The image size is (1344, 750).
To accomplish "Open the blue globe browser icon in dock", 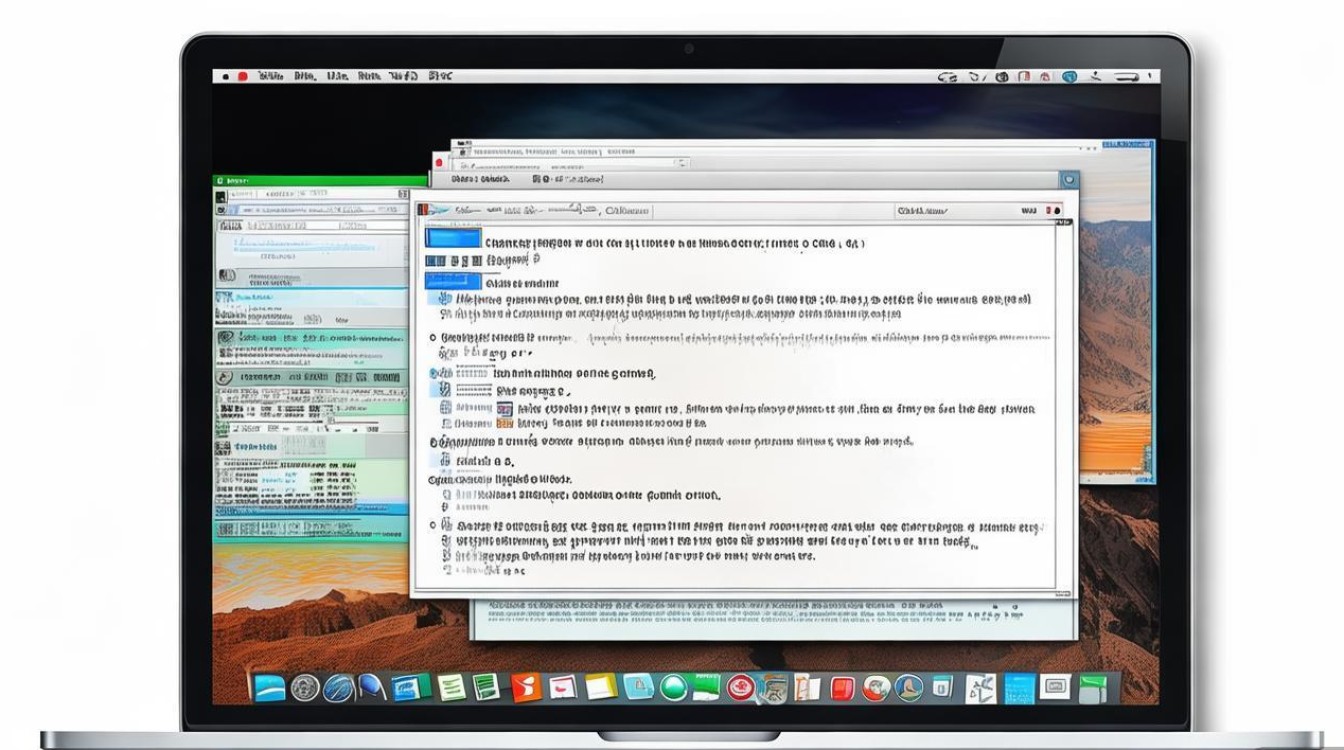I will [x=338, y=687].
